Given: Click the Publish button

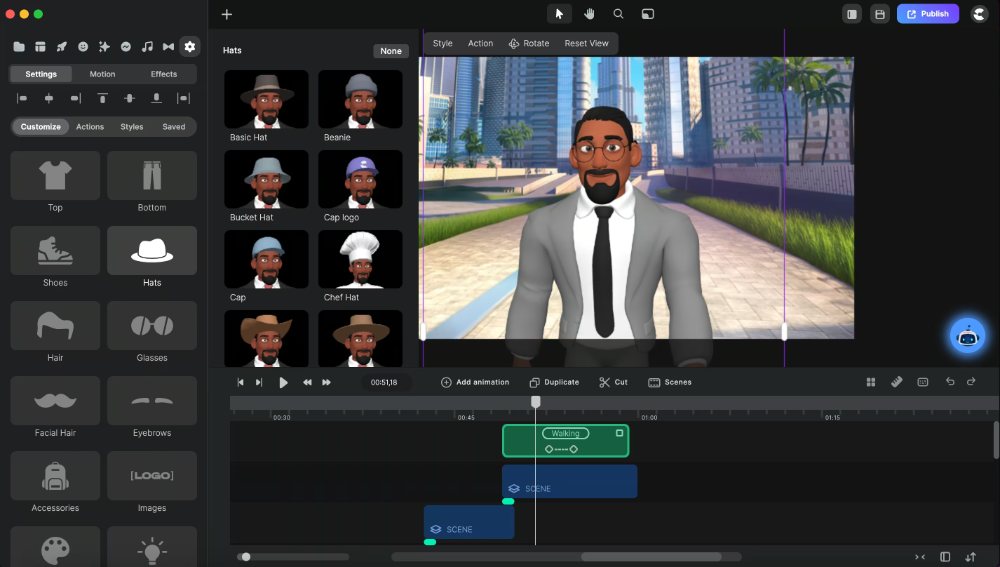Looking at the screenshot, I should tap(928, 14).
